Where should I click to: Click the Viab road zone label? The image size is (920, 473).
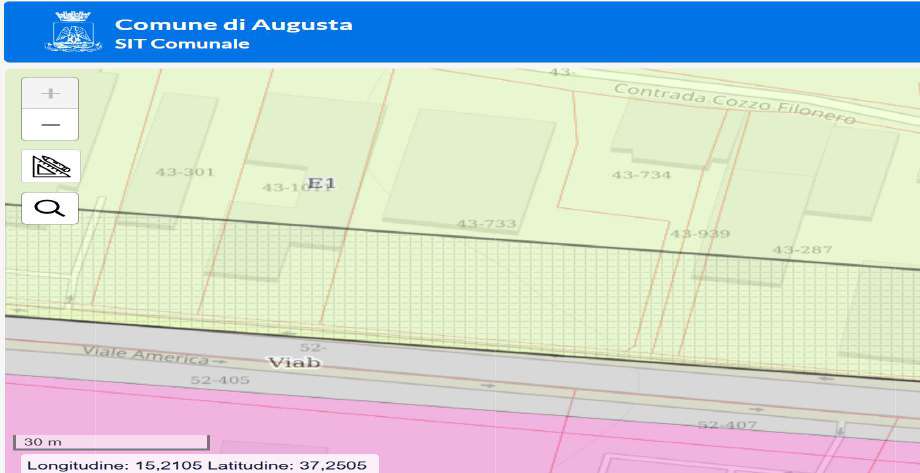295,362
